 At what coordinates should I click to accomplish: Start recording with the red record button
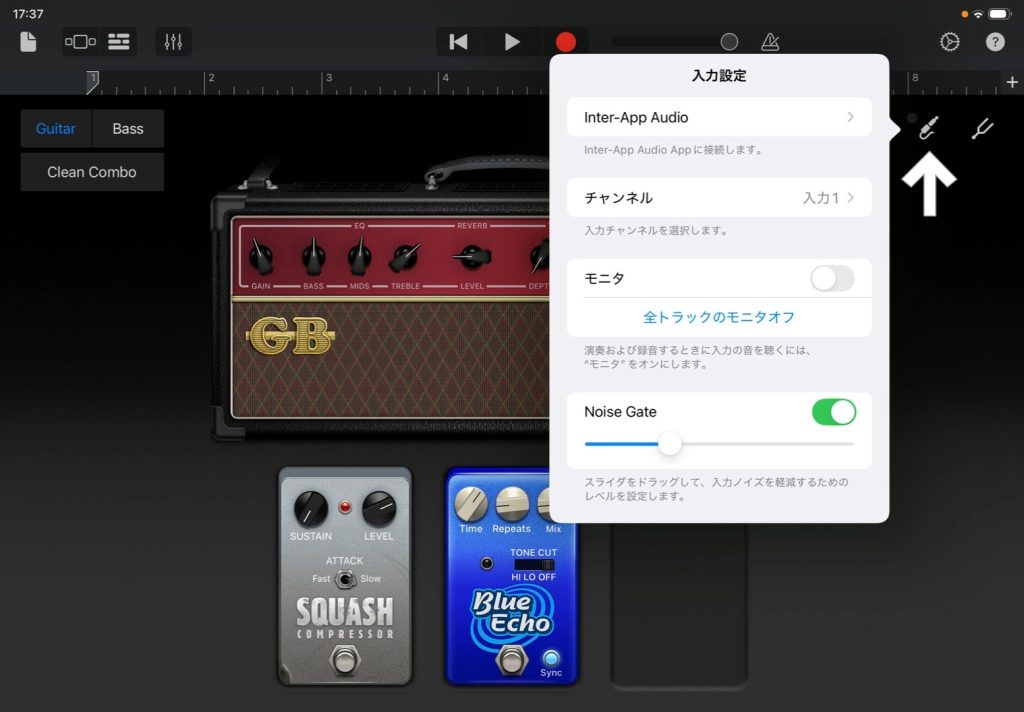pyautogui.click(x=566, y=42)
